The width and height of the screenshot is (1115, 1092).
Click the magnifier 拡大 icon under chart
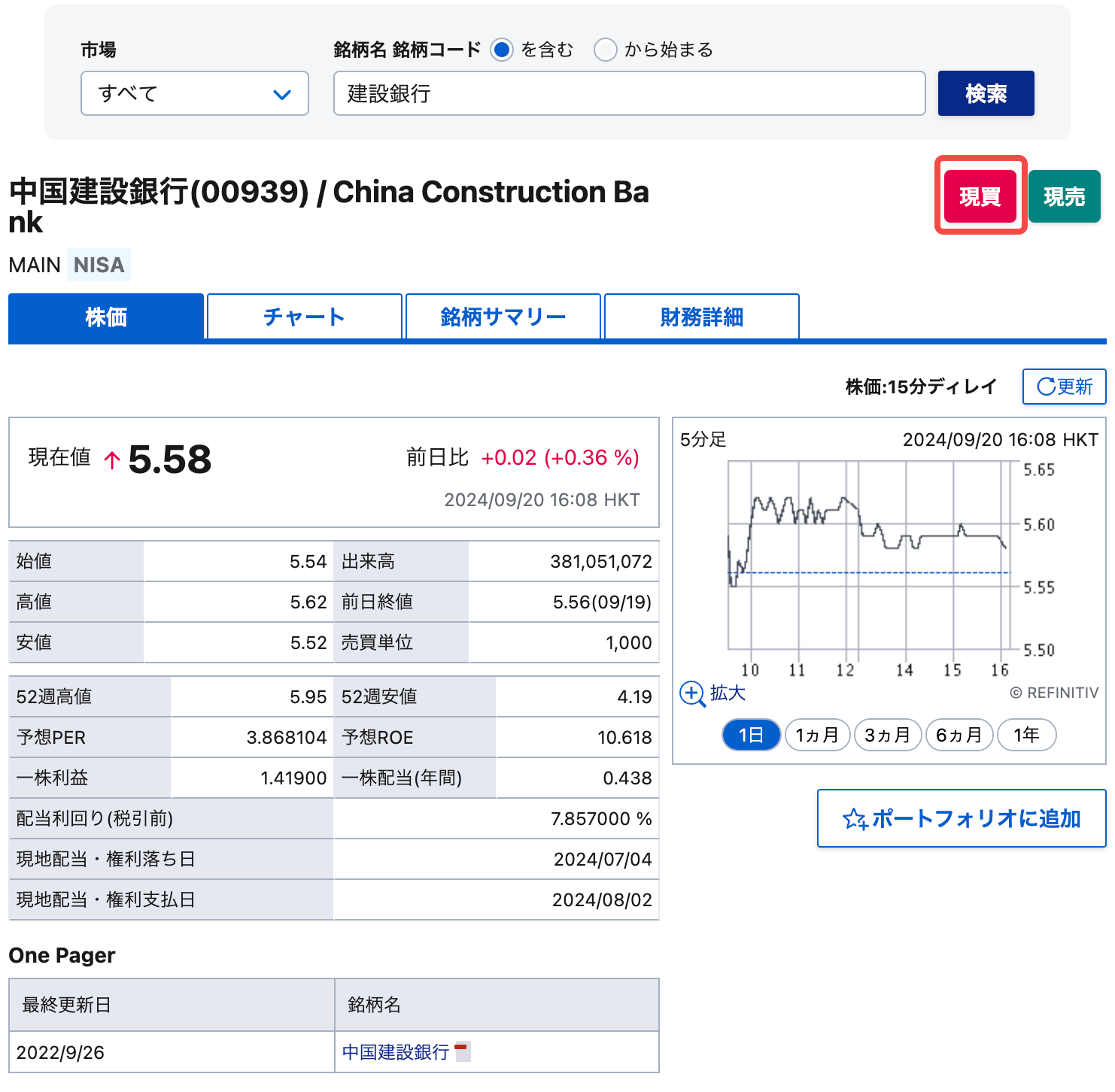pyautogui.click(x=692, y=693)
